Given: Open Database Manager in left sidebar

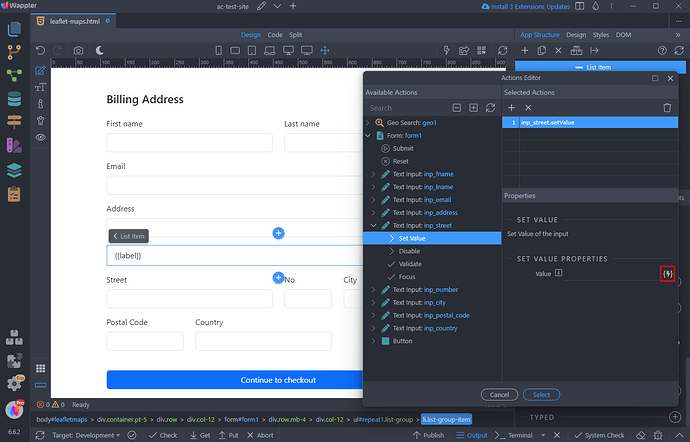Looking at the screenshot, I should coord(14,99).
